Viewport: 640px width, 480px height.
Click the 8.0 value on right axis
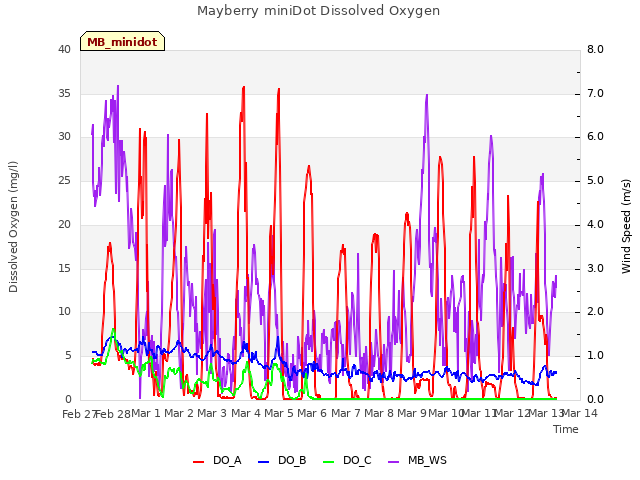click(596, 49)
